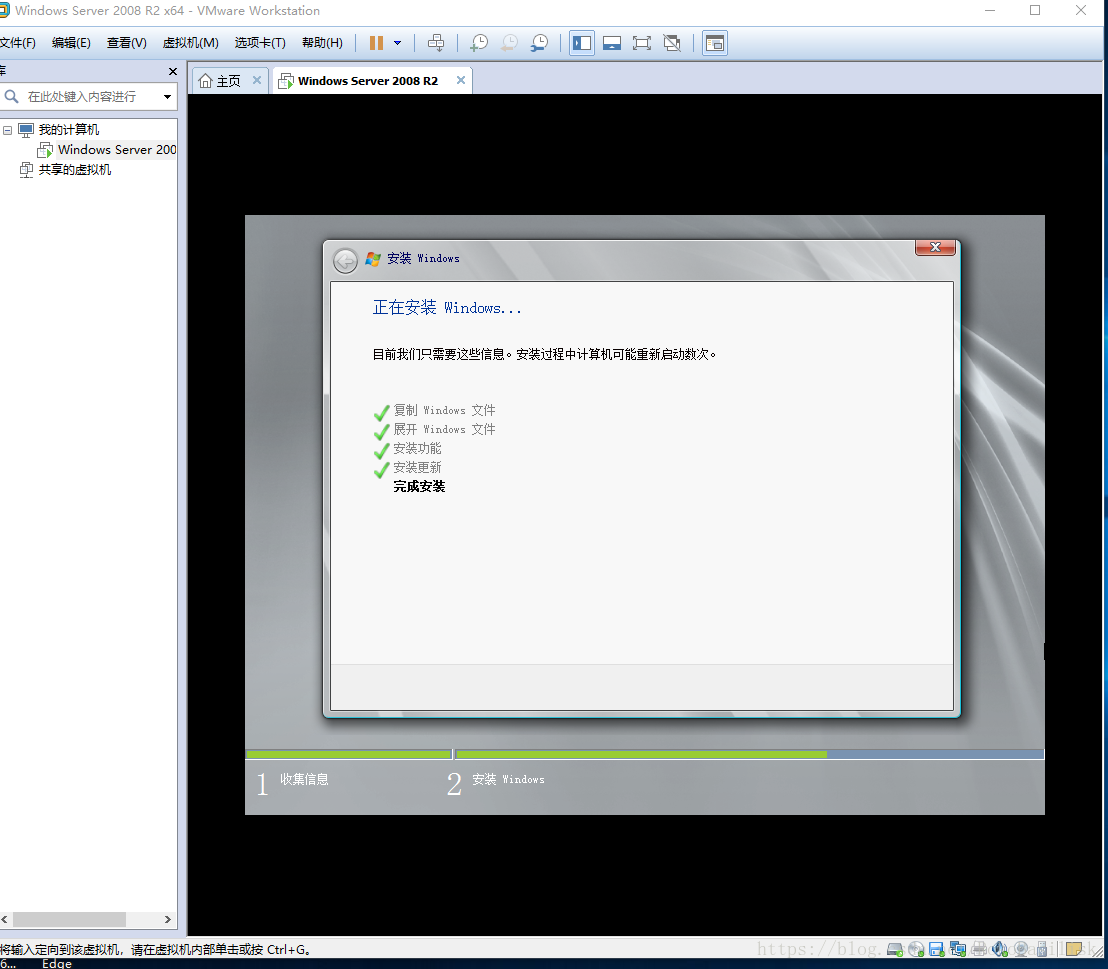Viewport: 1108px width, 969px height.
Task: Send Ctrl+Alt+Del to the virtual machine
Action: click(x=436, y=43)
